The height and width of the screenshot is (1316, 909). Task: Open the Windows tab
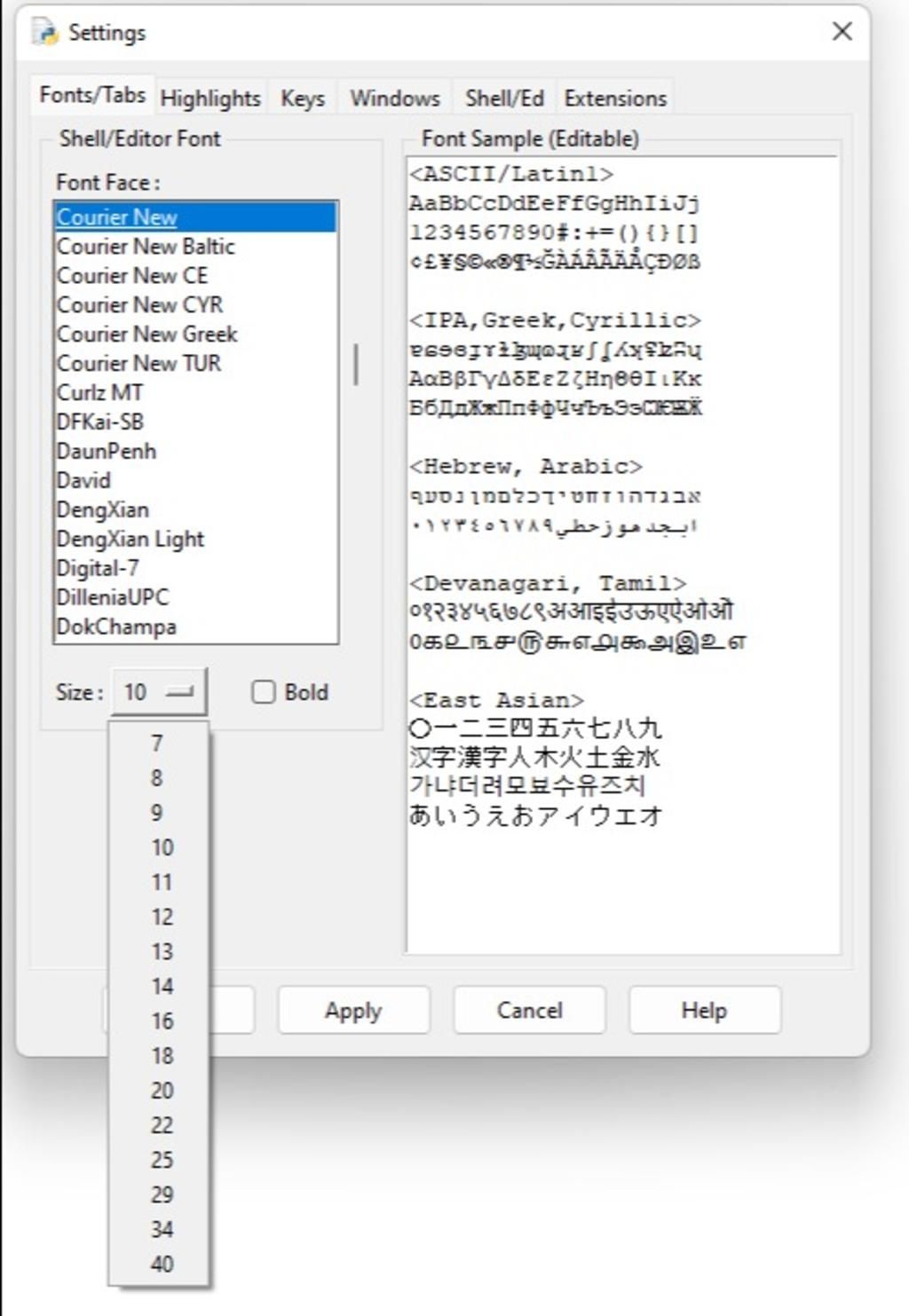[395, 99]
